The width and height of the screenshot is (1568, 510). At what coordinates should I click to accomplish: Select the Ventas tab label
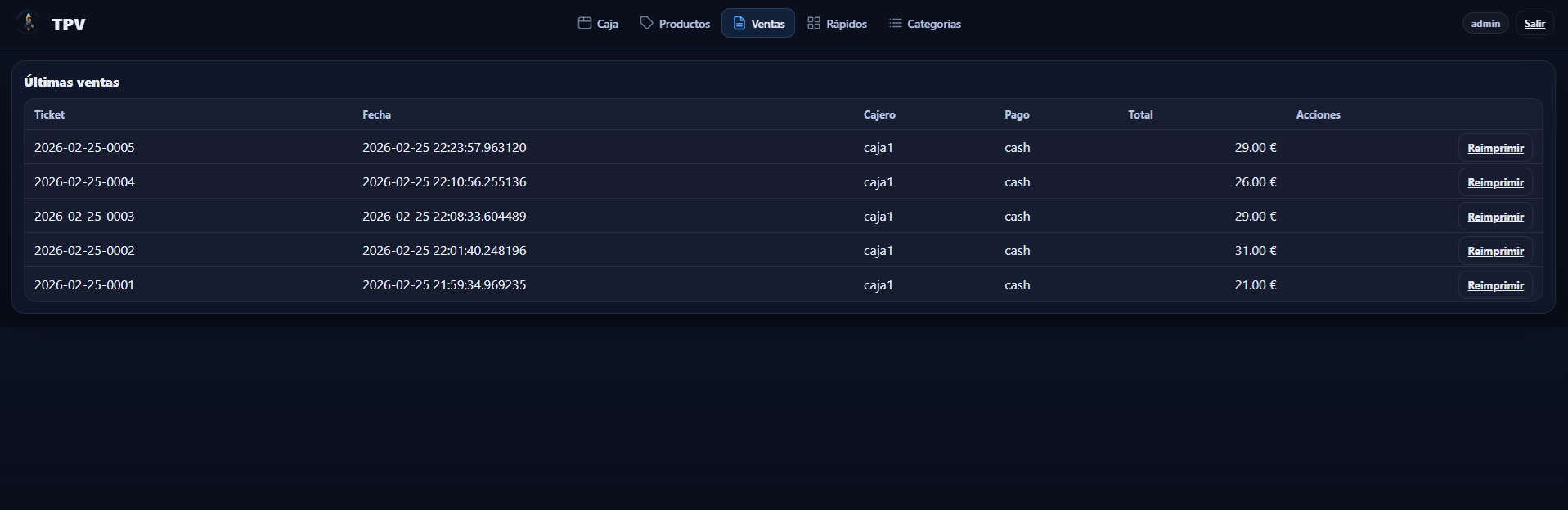point(768,24)
